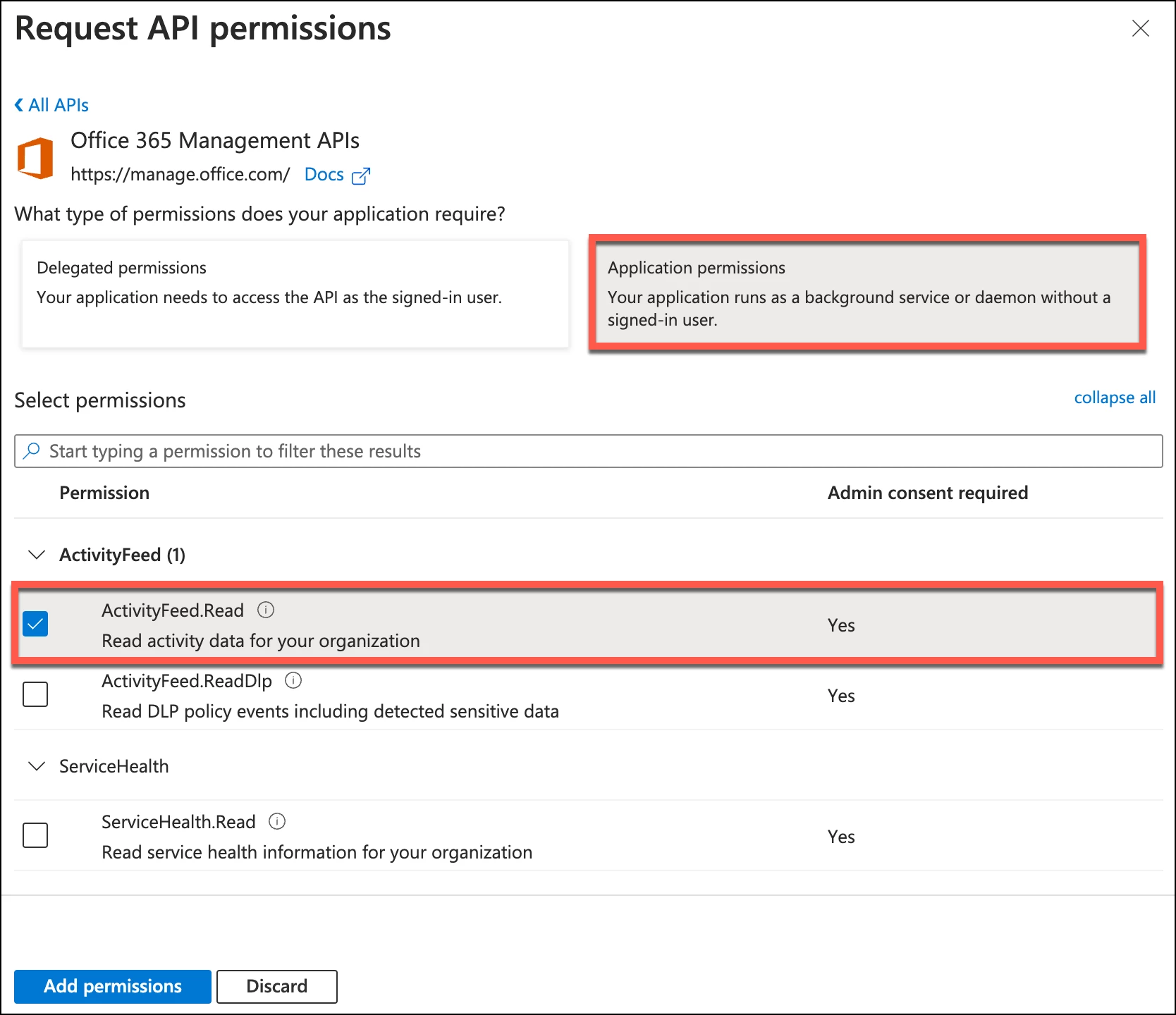Click 'Read service health information' description
Image resolution: width=1176 pixels, height=1015 pixels.
(x=317, y=852)
